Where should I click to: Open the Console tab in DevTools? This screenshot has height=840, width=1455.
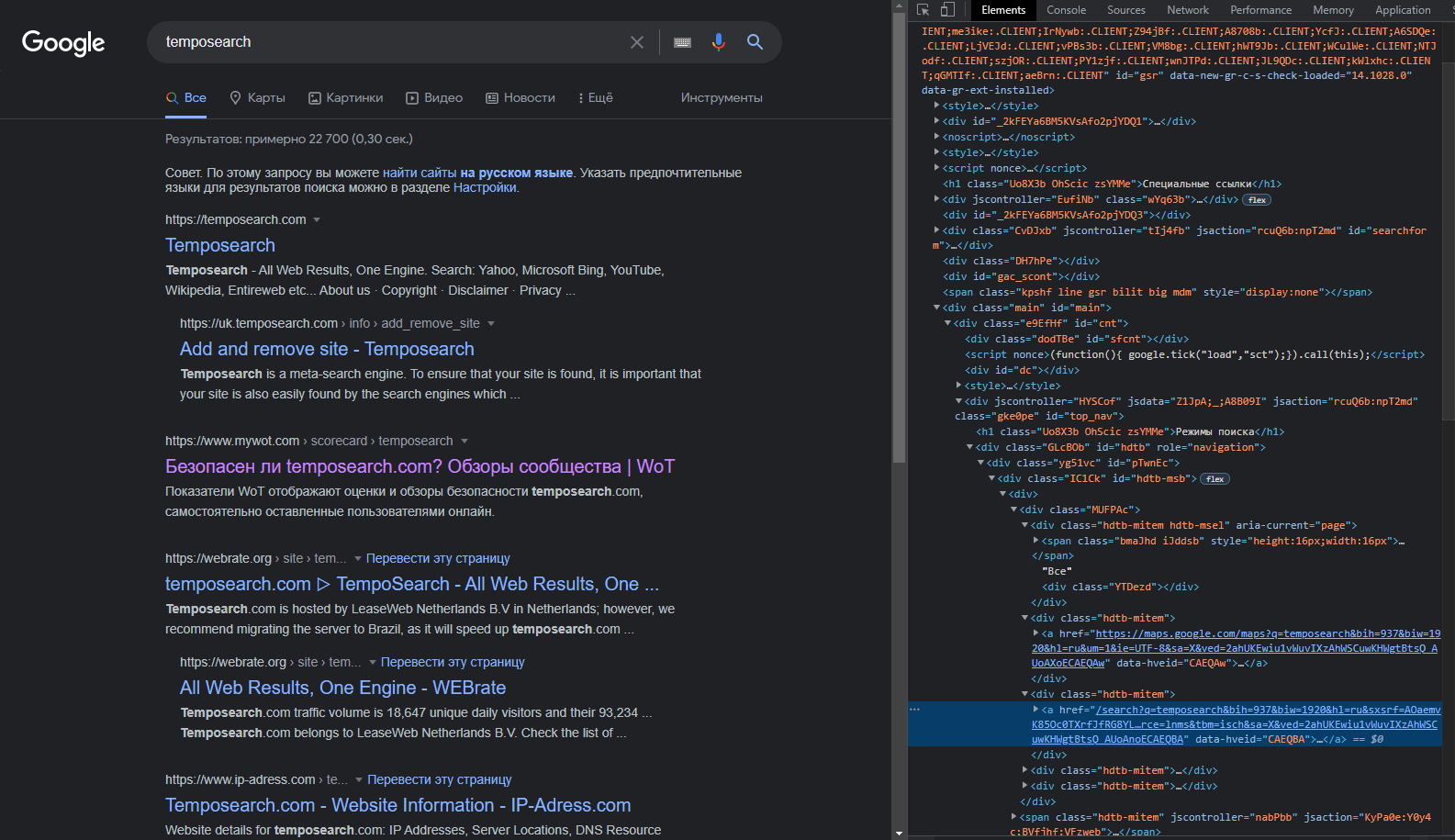pyautogui.click(x=1066, y=10)
